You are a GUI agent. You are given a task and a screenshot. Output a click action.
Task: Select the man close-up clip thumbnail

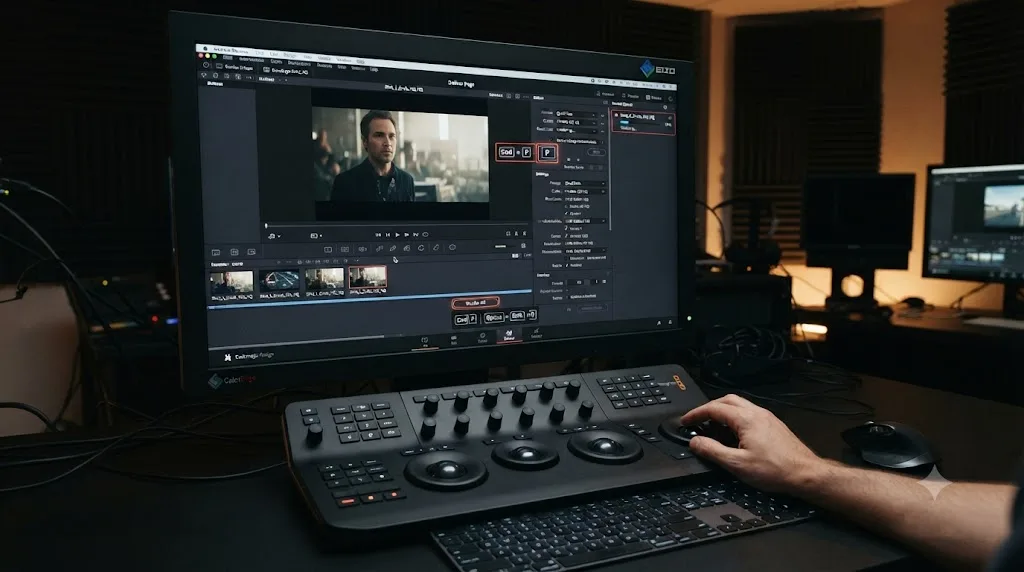click(x=231, y=282)
